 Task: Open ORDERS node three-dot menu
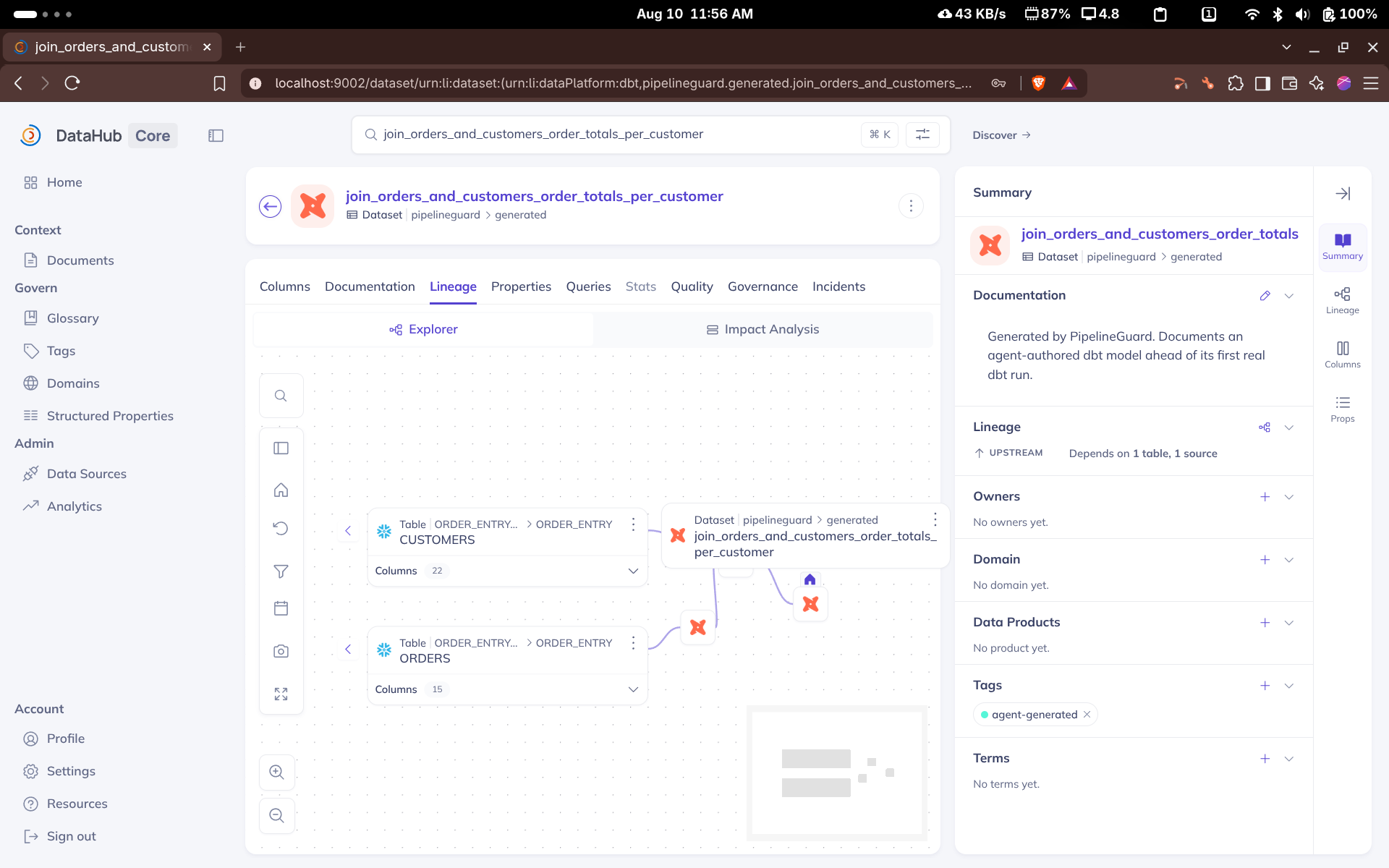(x=633, y=643)
